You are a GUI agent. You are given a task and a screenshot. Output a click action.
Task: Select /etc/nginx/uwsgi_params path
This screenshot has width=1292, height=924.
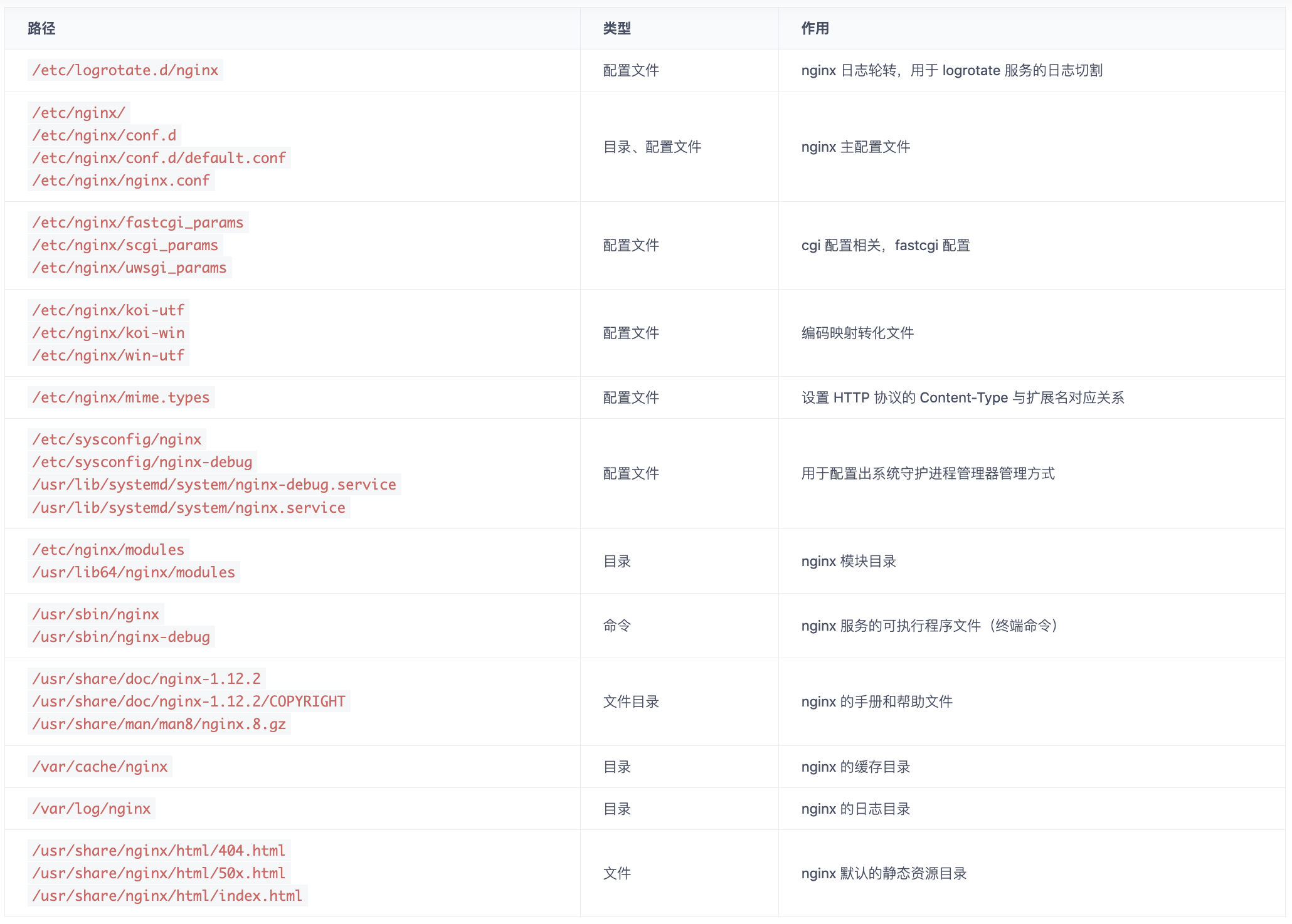click(x=130, y=268)
